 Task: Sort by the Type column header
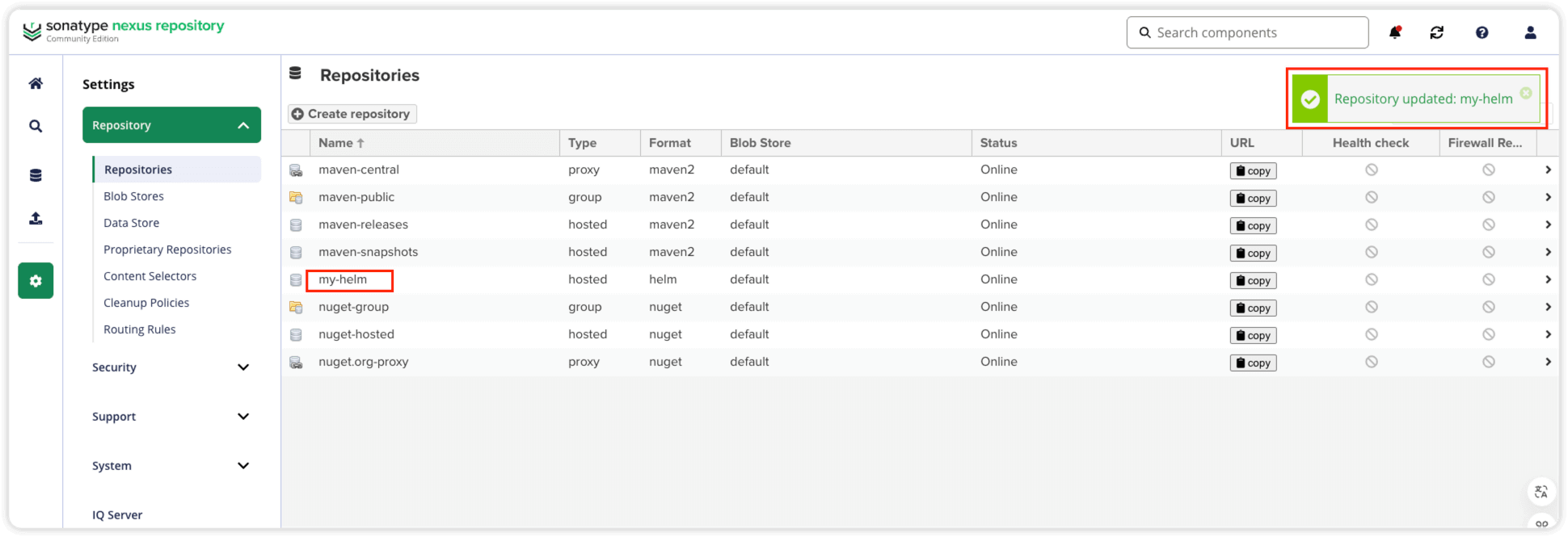[600, 143]
